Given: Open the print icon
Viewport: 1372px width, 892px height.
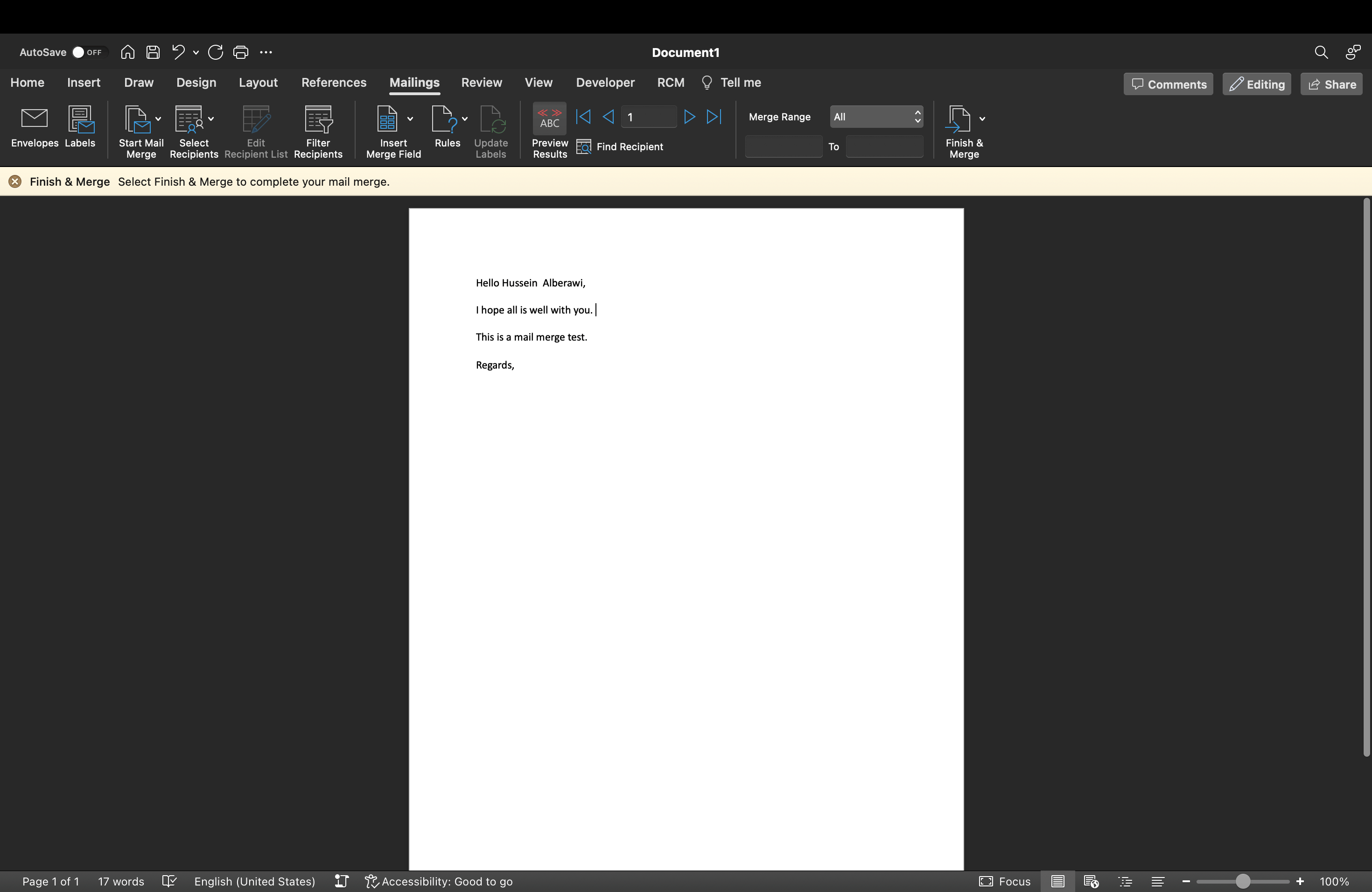Looking at the screenshot, I should pos(240,52).
